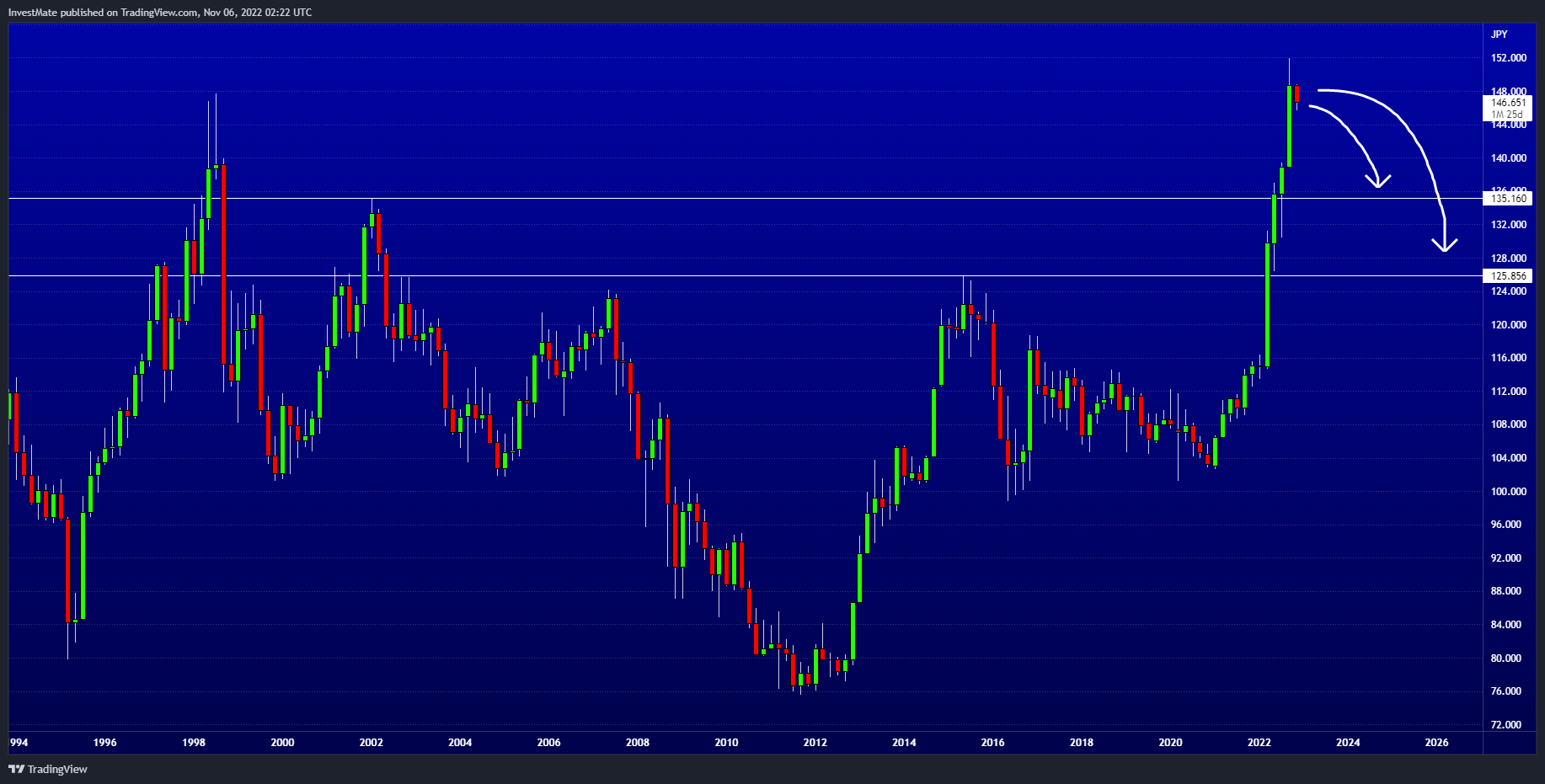Click the 72.000 price axis label
Screen dimensions: 1545x784
click(x=1505, y=725)
